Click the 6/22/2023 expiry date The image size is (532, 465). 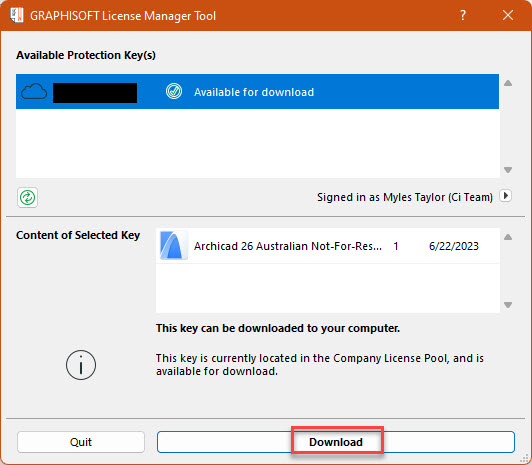click(454, 246)
